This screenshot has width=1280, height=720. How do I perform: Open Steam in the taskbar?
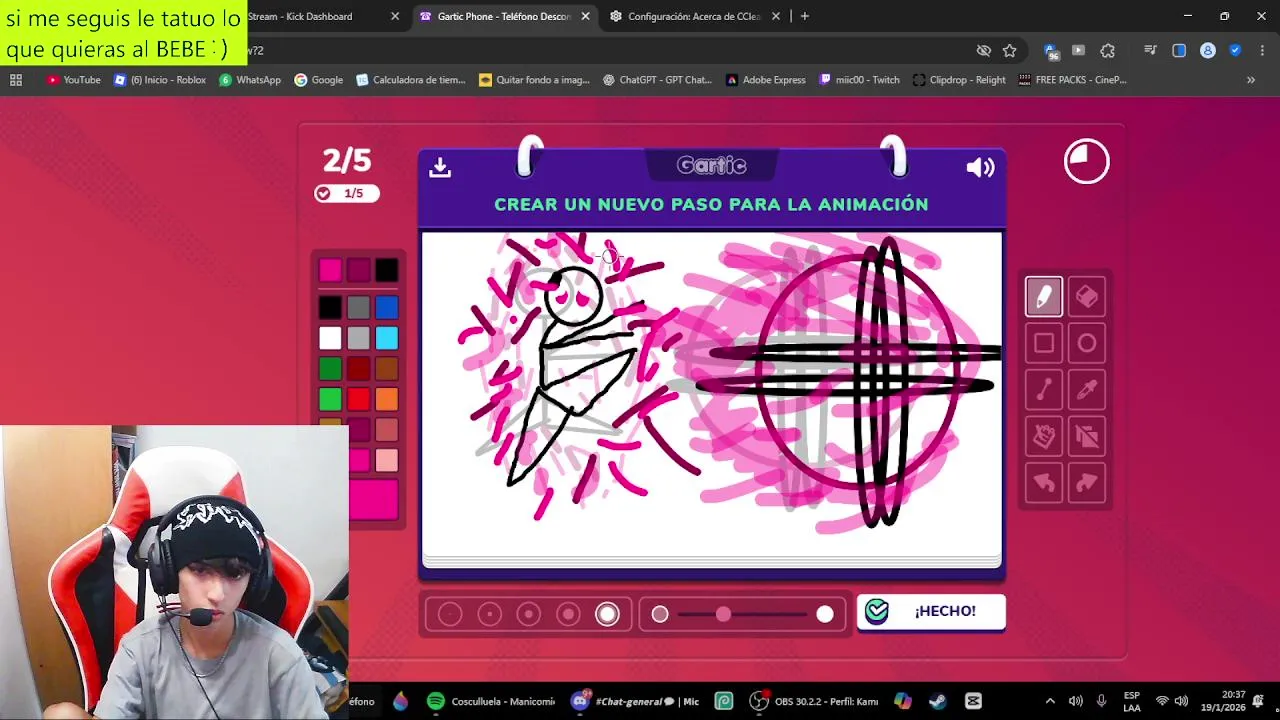[x=937, y=701]
